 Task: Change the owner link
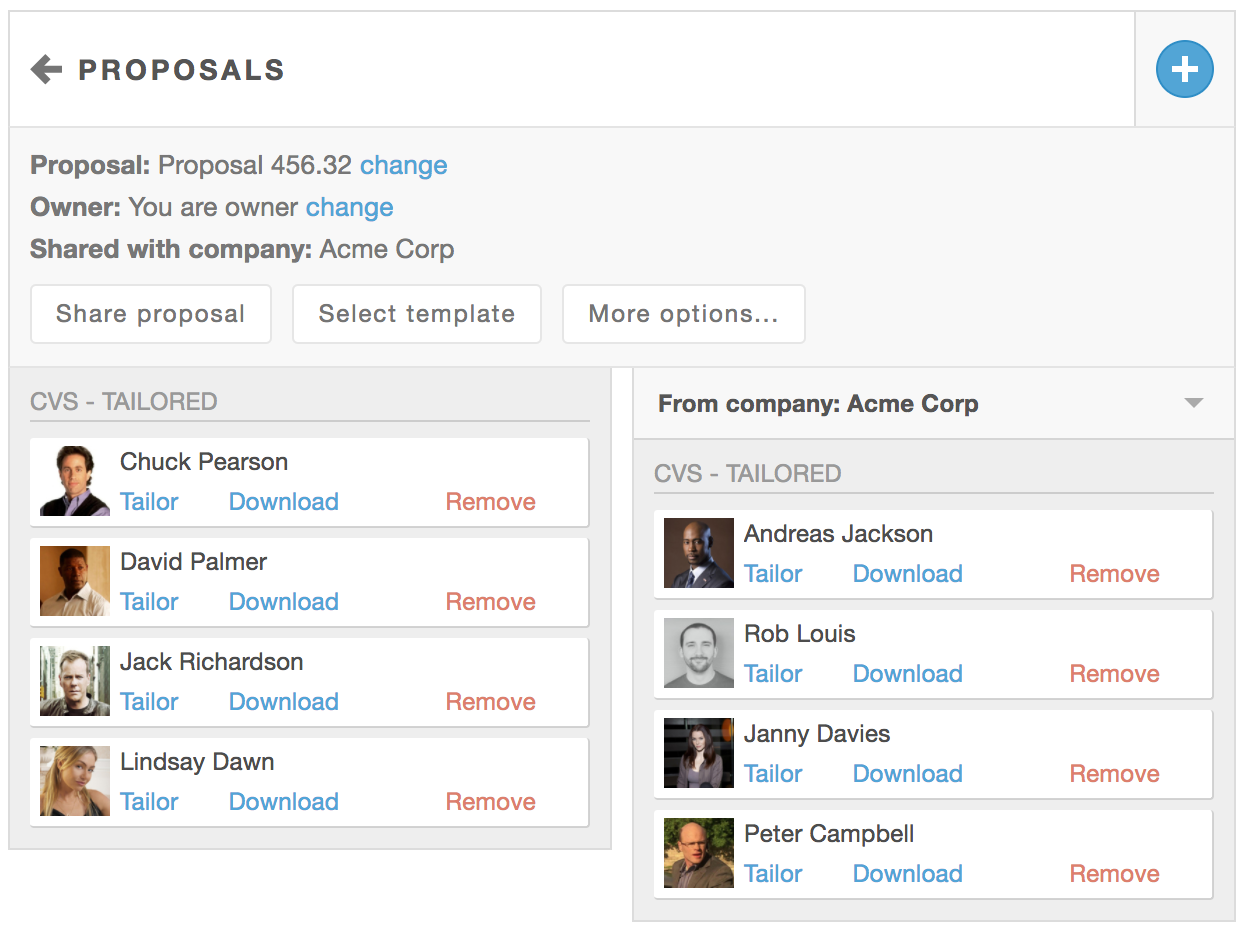coord(349,207)
